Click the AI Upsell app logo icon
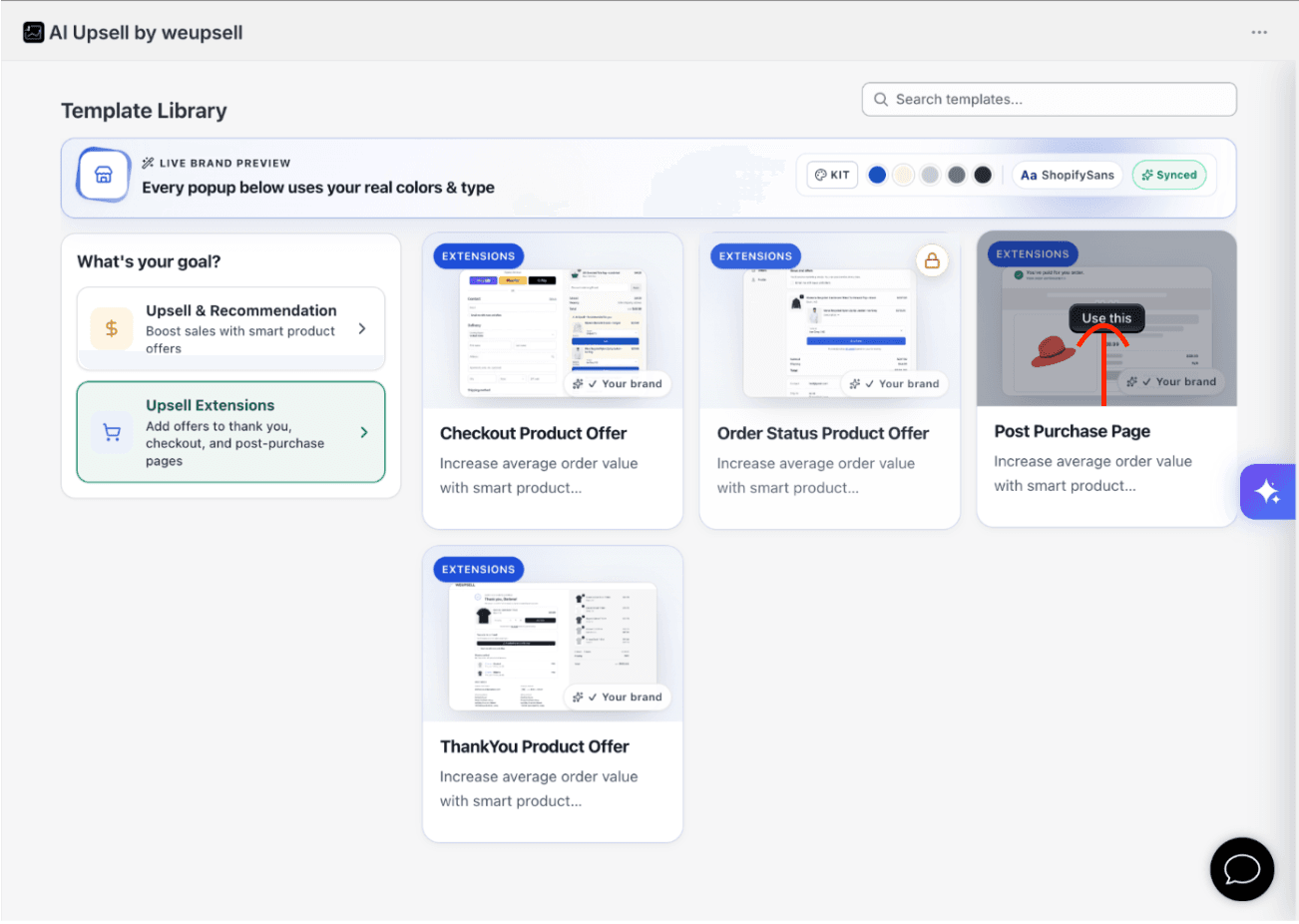 coord(34,32)
